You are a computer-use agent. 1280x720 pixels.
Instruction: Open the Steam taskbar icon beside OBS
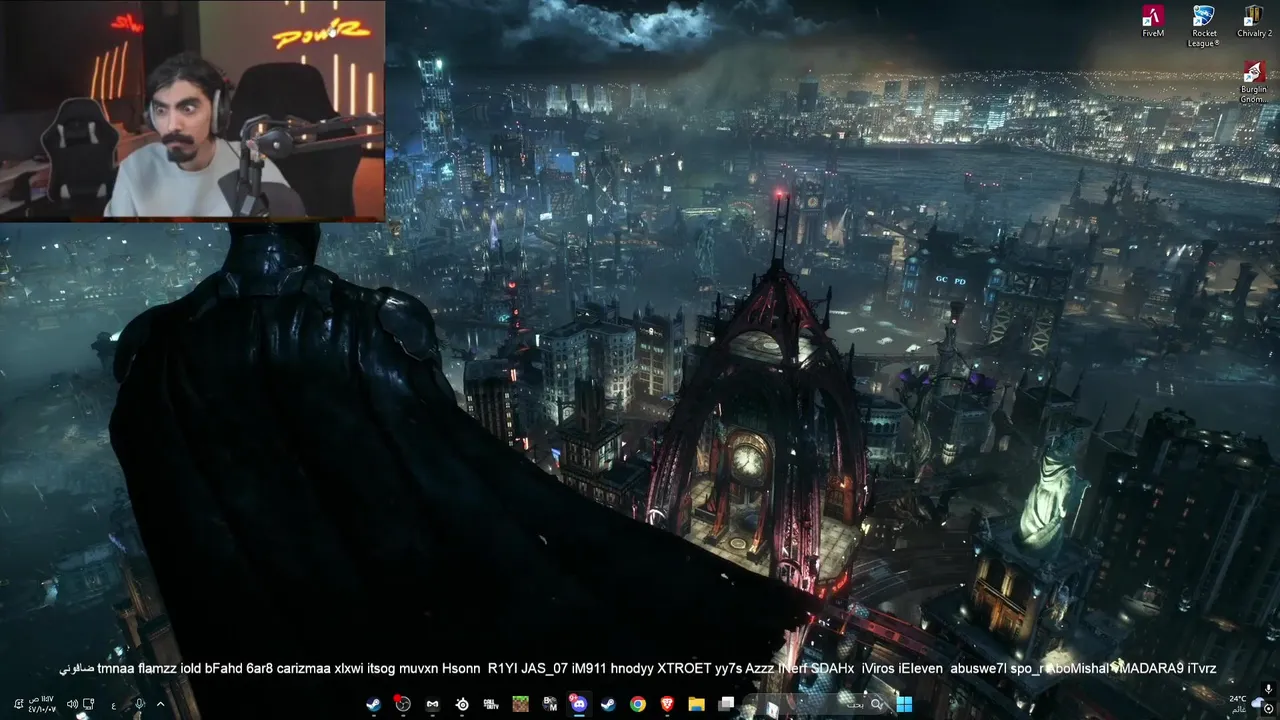[x=373, y=704]
